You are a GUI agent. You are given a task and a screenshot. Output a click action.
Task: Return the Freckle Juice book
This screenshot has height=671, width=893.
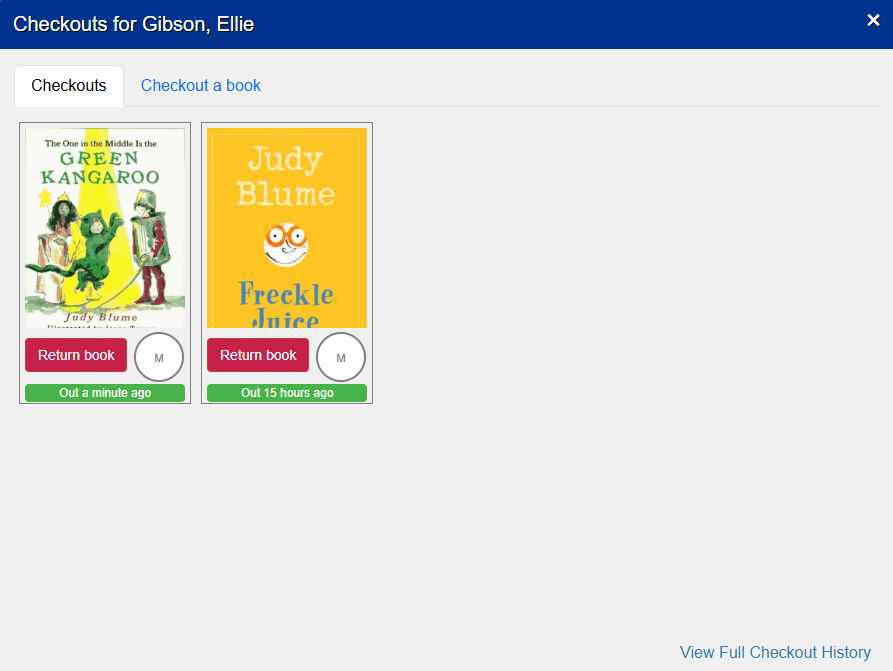pyautogui.click(x=258, y=355)
